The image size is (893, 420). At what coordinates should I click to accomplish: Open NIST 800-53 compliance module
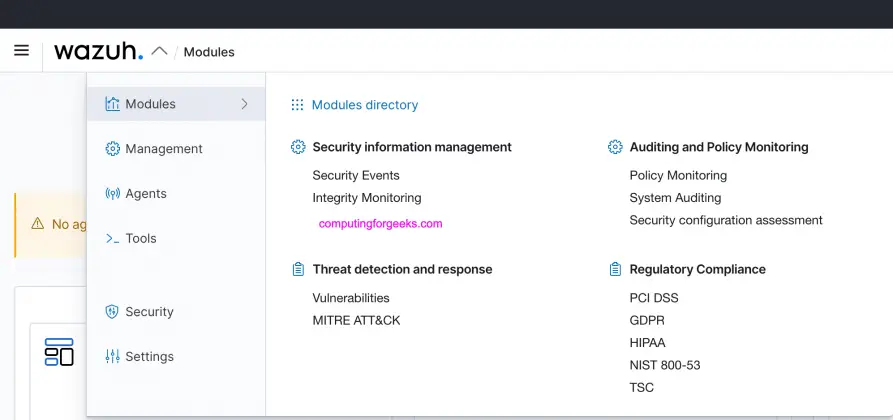pyautogui.click(x=665, y=365)
